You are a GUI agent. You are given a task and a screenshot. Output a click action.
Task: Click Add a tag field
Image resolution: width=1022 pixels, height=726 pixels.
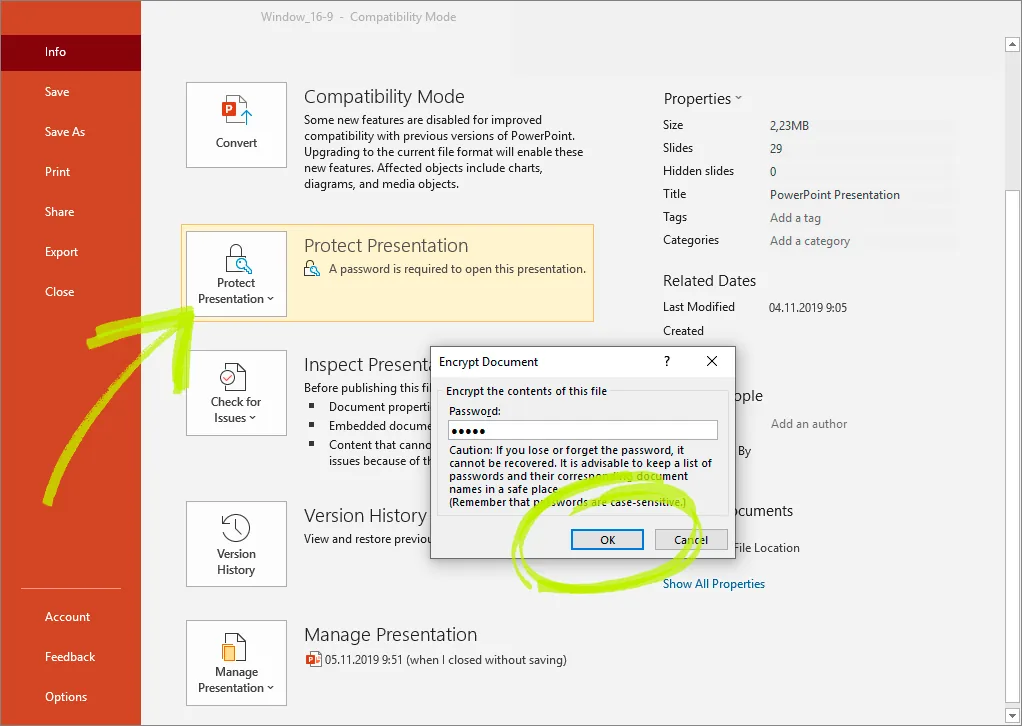tap(795, 218)
